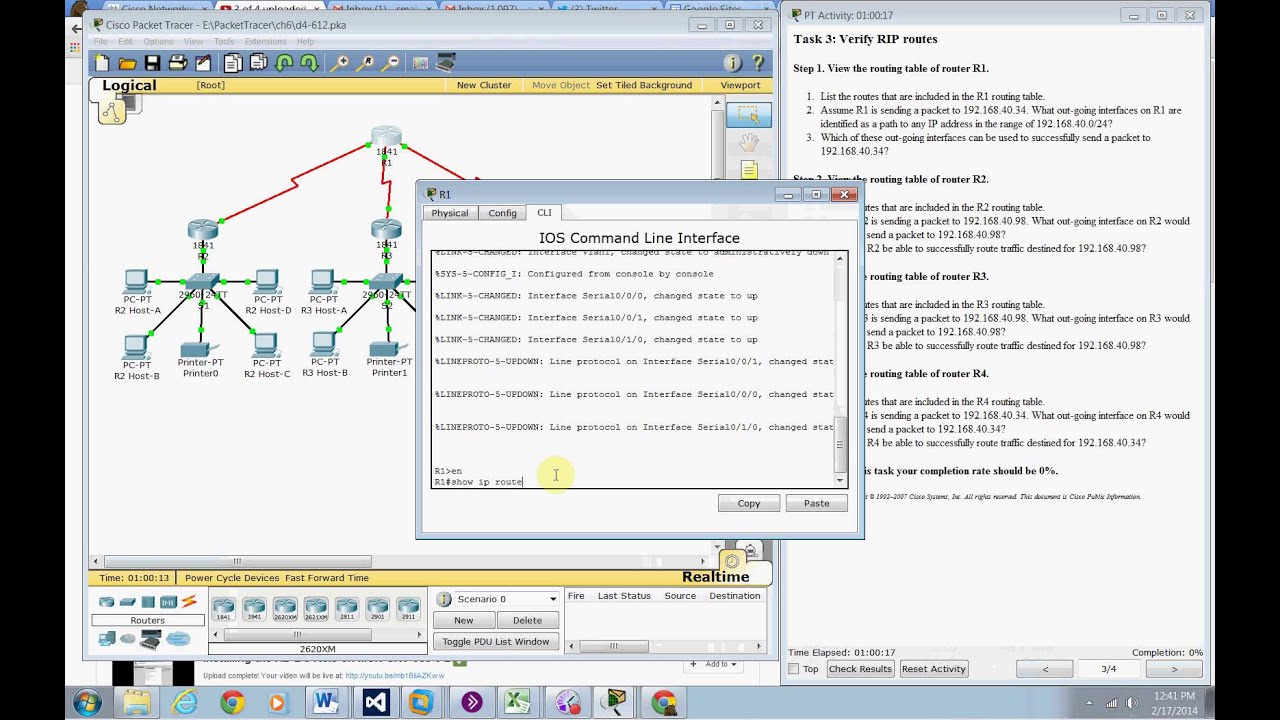Select the Switches device category icon
This screenshot has height=720, width=1280.
(x=127, y=602)
